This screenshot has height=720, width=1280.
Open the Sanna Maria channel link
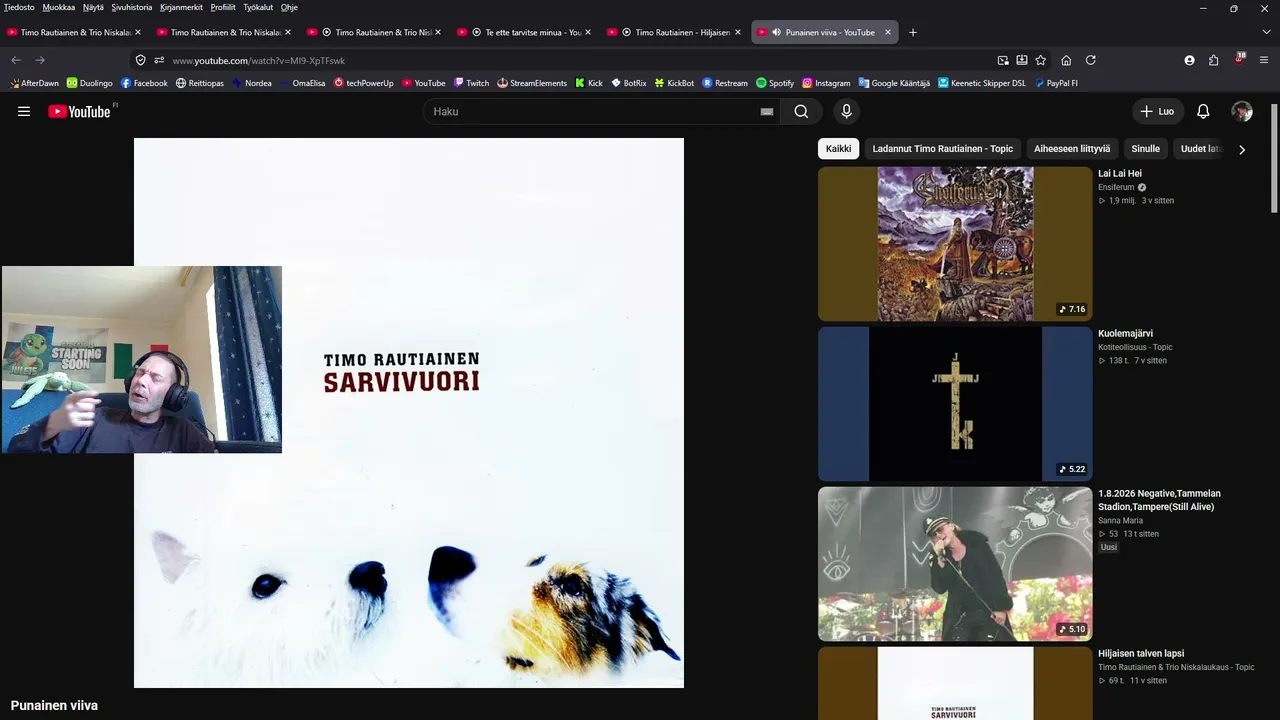coord(1120,520)
